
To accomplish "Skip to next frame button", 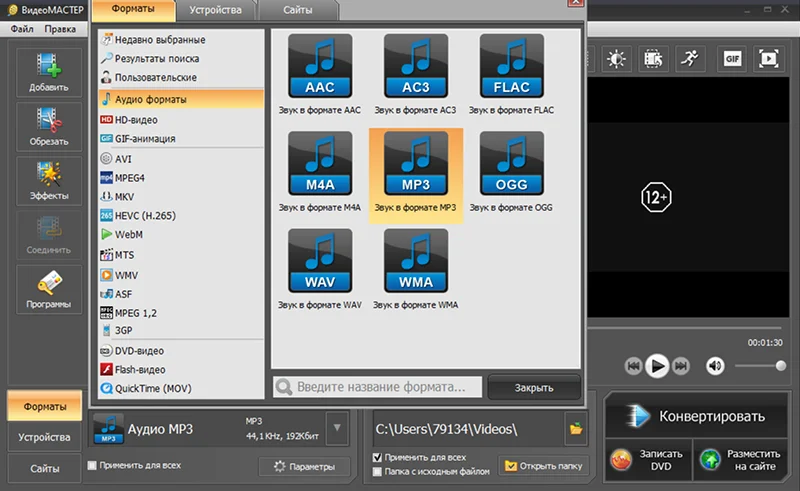I will tap(681, 365).
